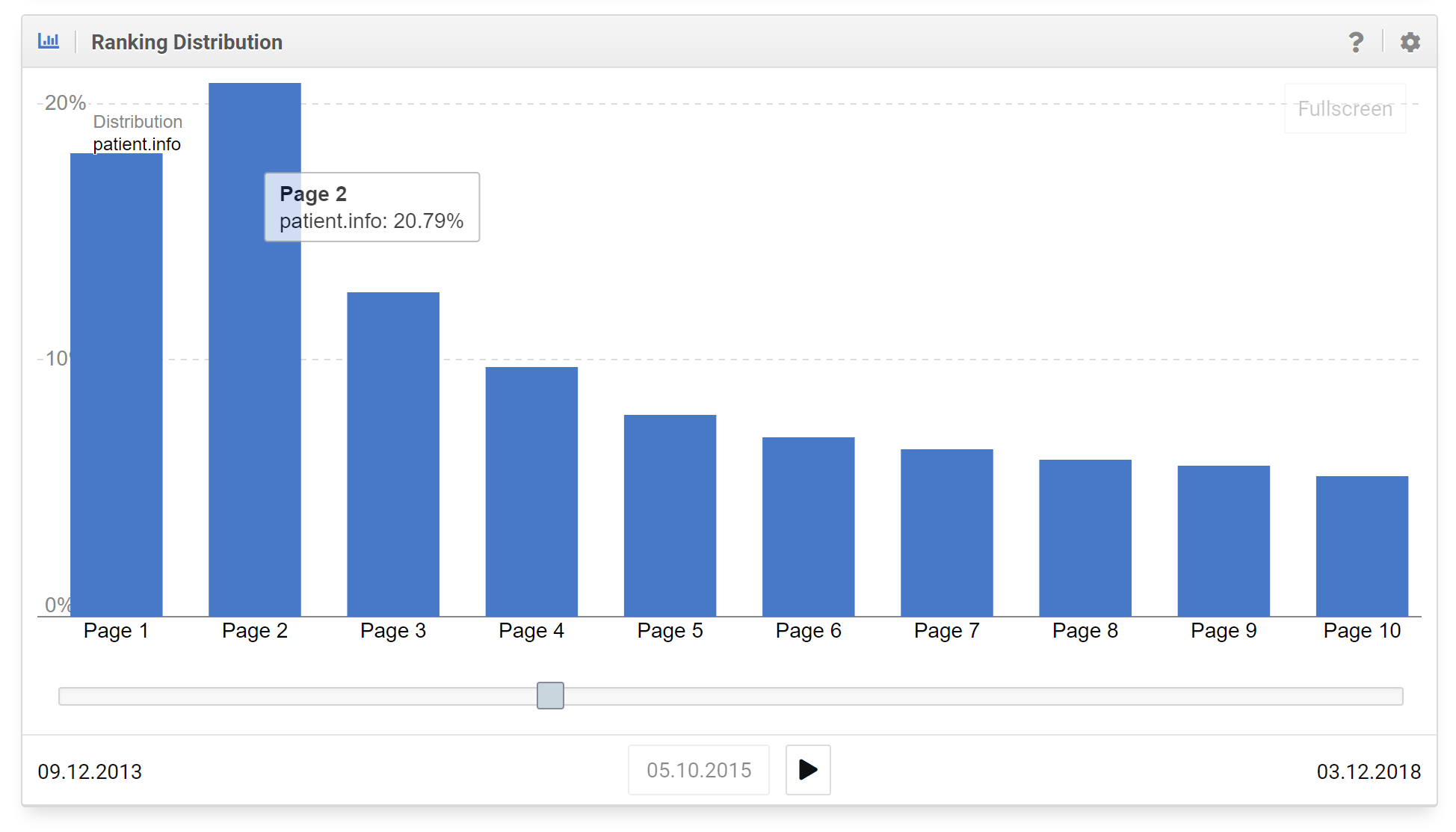The height and width of the screenshot is (832, 1456).
Task: Click the Page 3 axis label
Action: (x=393, y=631)
